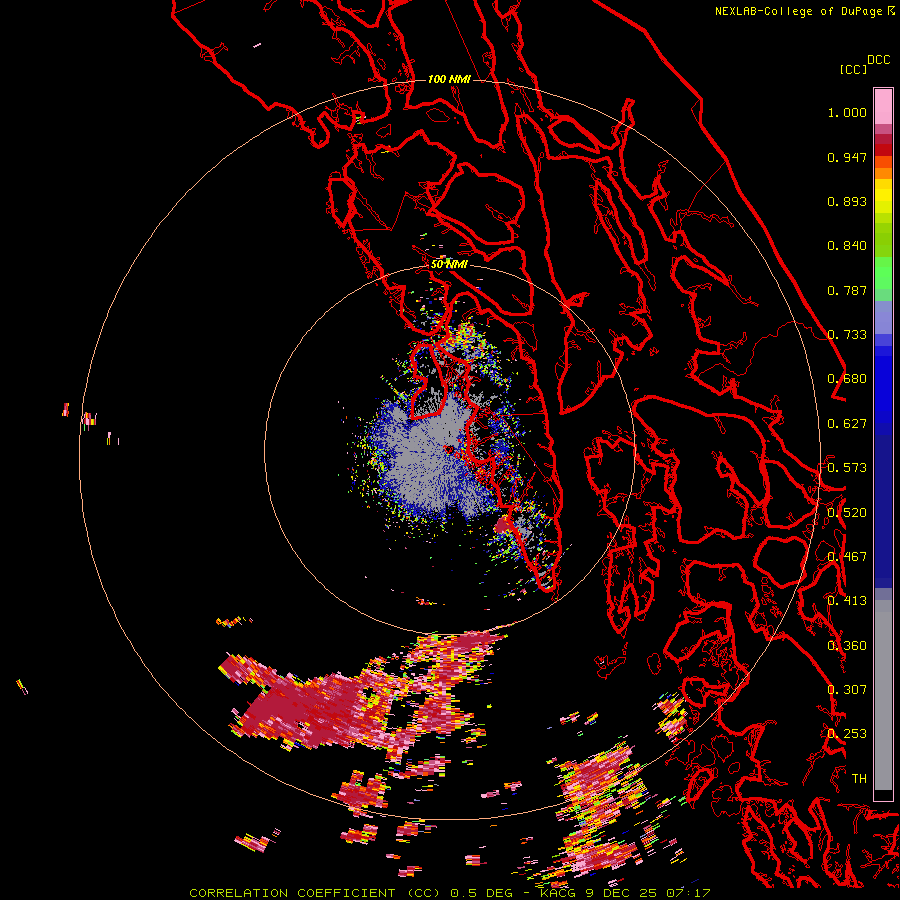The width and height of the screenshot is (900, 900).
Task: Click the 100 NMI range ring label
Action: pos(449,79)
